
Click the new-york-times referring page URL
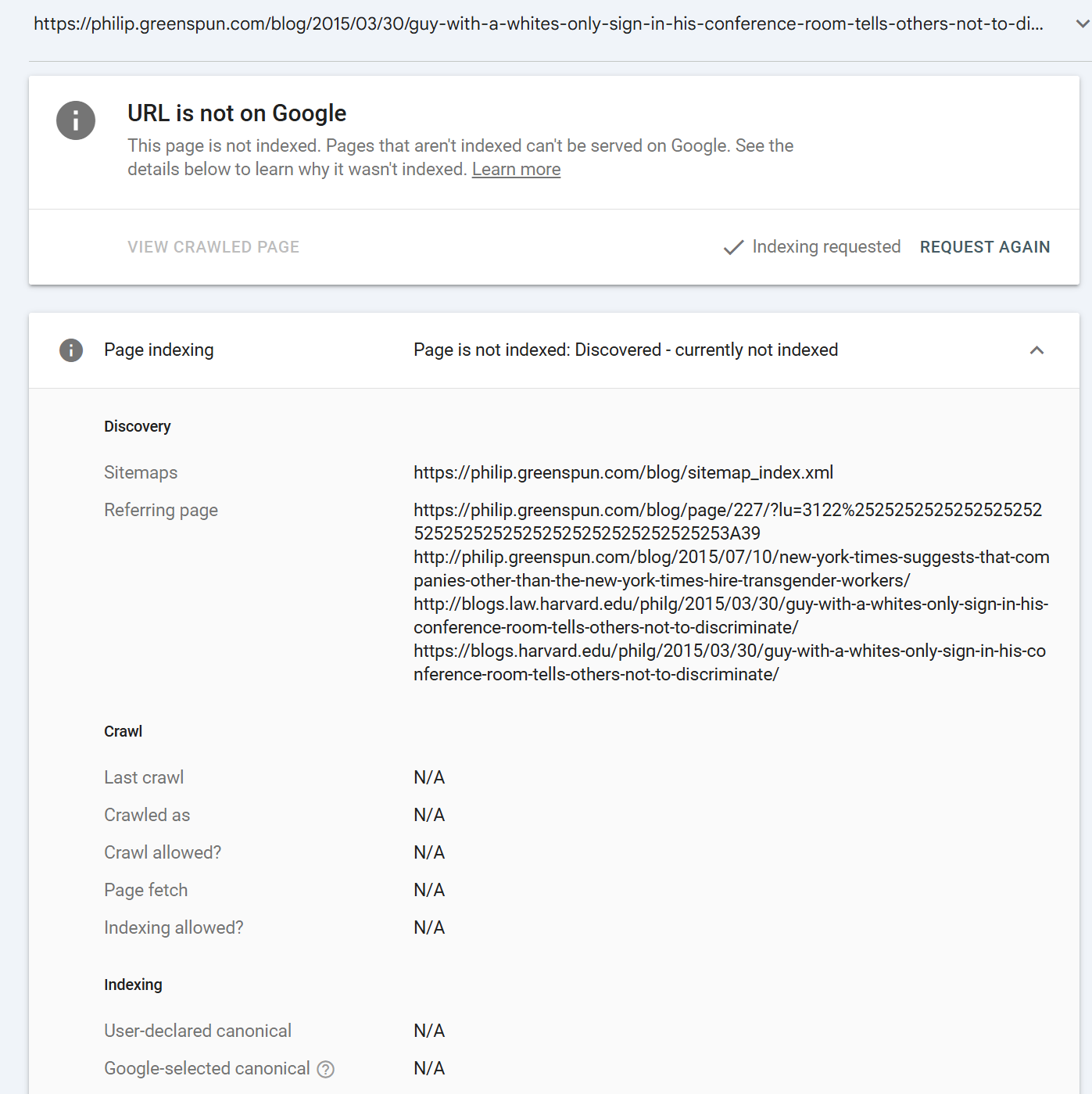(731, 569)
